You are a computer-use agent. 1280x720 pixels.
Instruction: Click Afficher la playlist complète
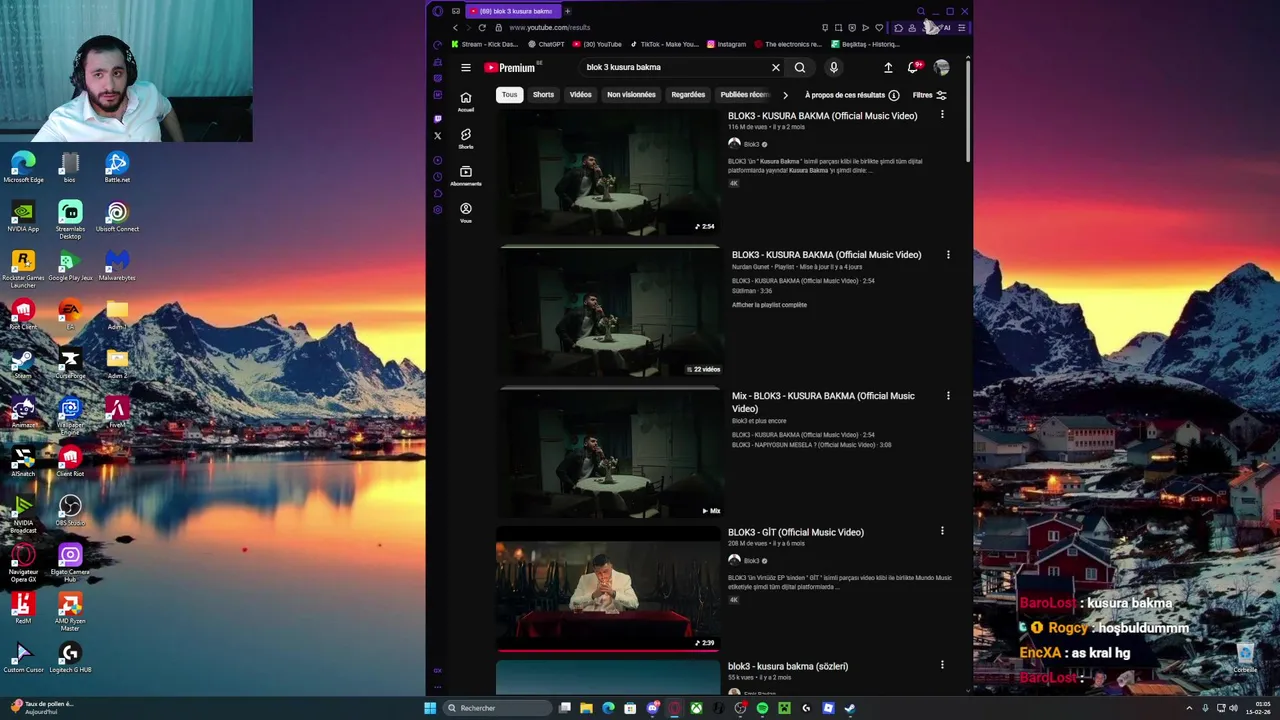click(x=769, y=305)
